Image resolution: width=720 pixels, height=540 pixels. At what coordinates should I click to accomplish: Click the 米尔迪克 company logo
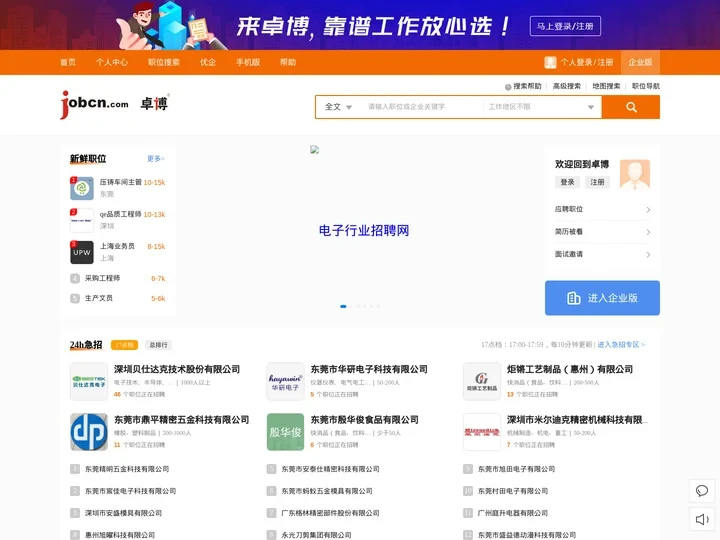tap(482, 432)
